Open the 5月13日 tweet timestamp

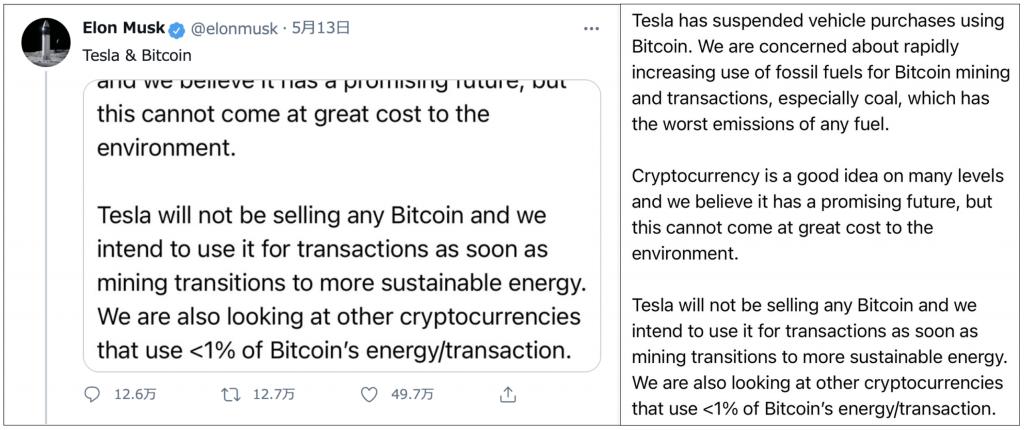[x=319, y=29]
